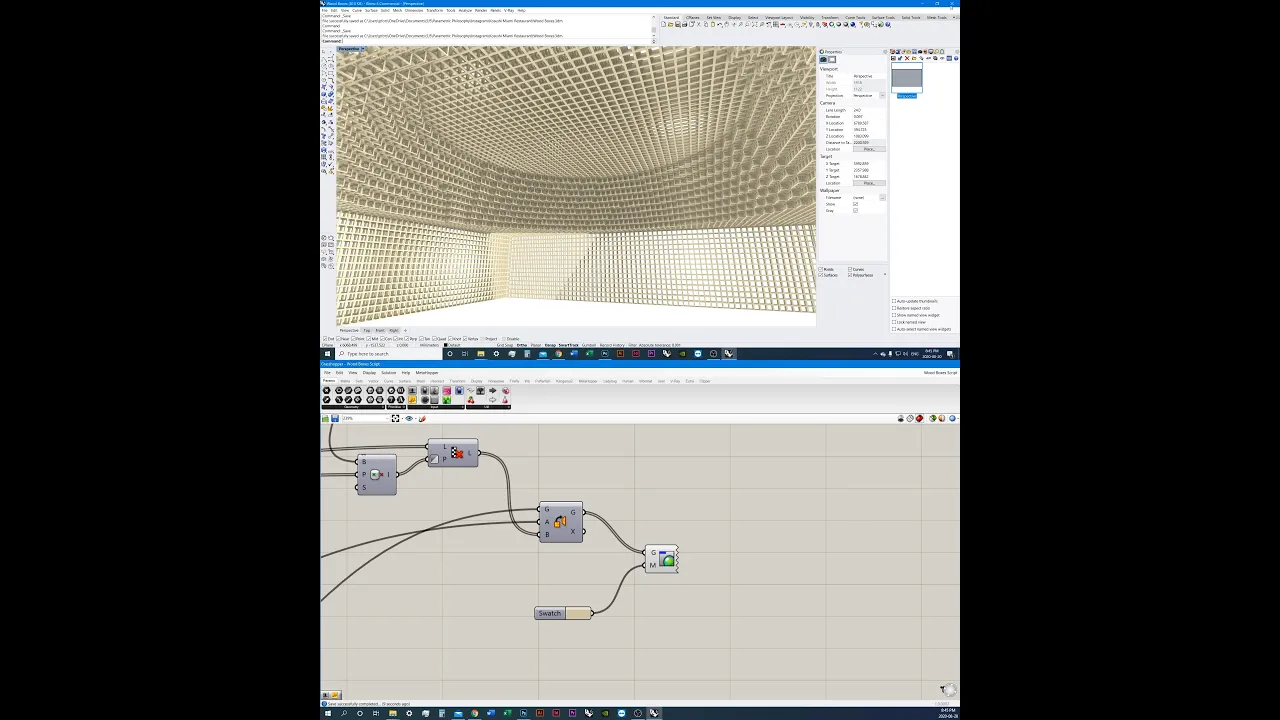Open the Grasshopper Display menu

[x=369, y=372]
